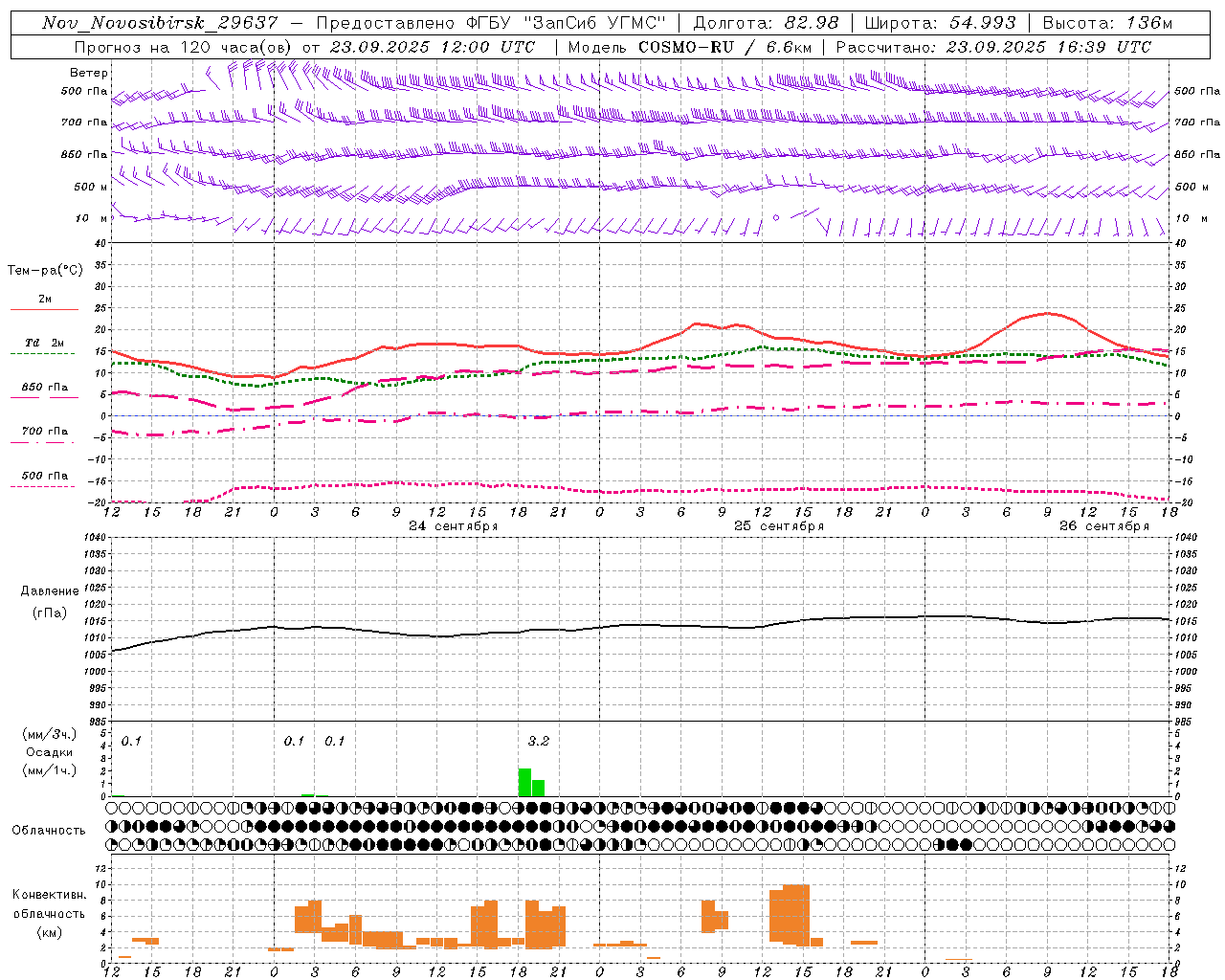Click the Конвективн. convective cloud label

pos(50,895)
